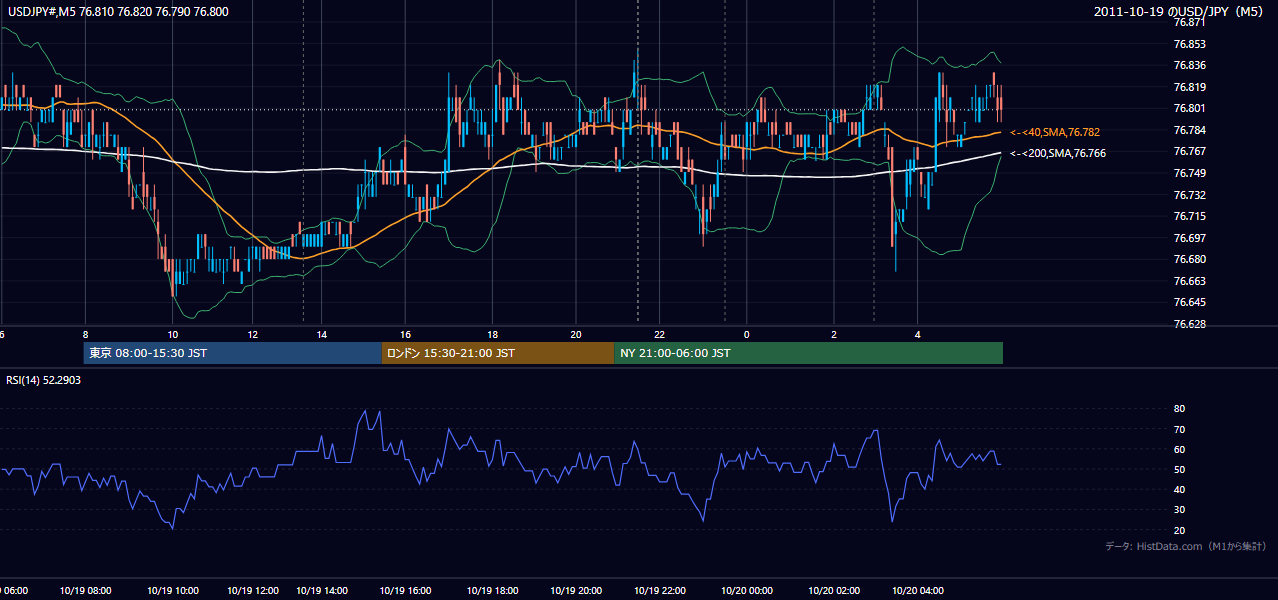Click price axis value 76.767
Viewport: 1278px width, 600px height.
(1190, 152)
